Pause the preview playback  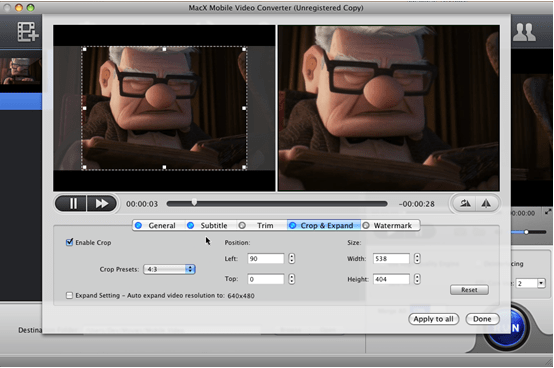point(71,203)
